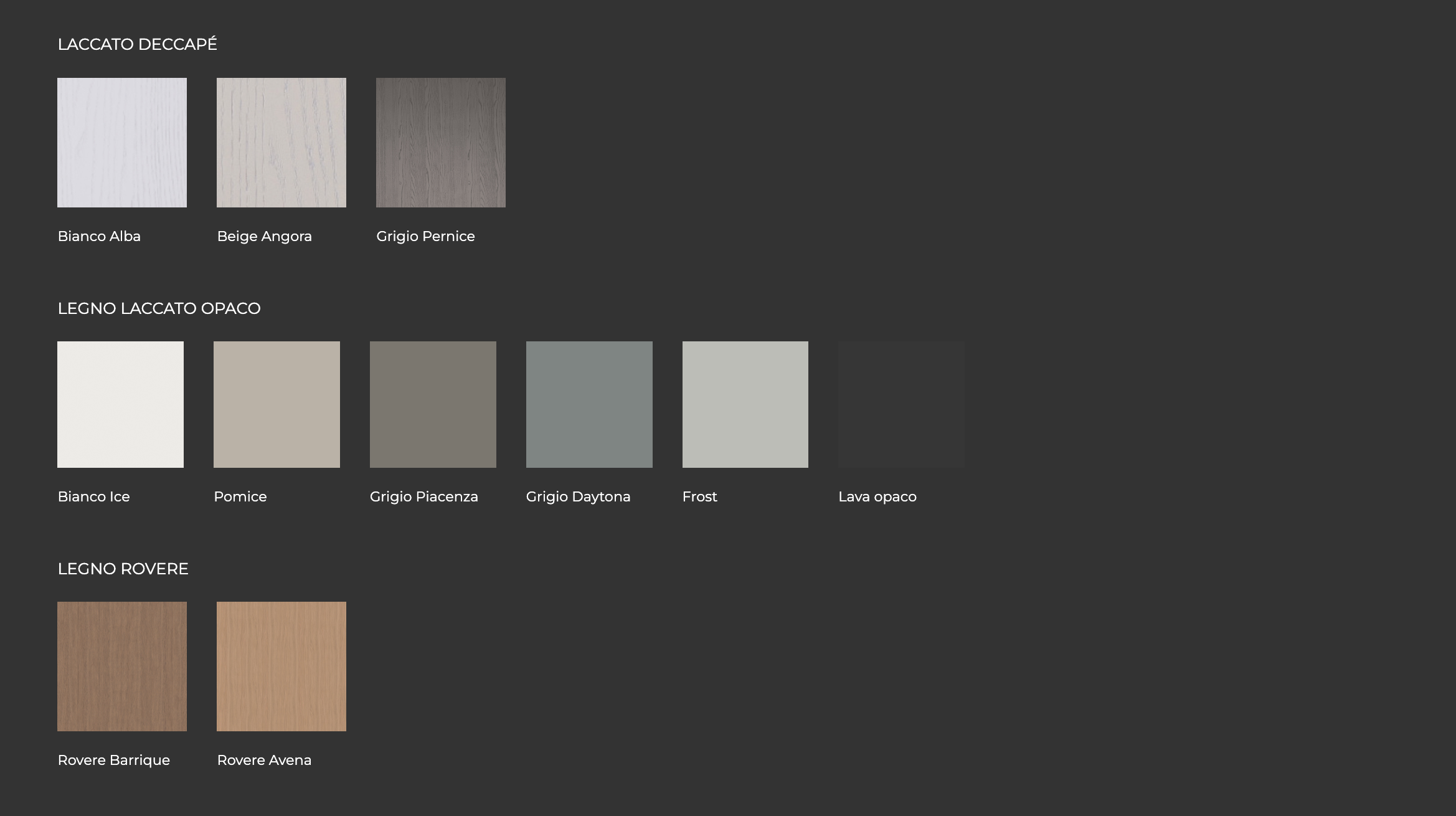Select the Bianco Ice matte swatch
The width and height of the screenshot is (1456, 816).
click(120, 404)
